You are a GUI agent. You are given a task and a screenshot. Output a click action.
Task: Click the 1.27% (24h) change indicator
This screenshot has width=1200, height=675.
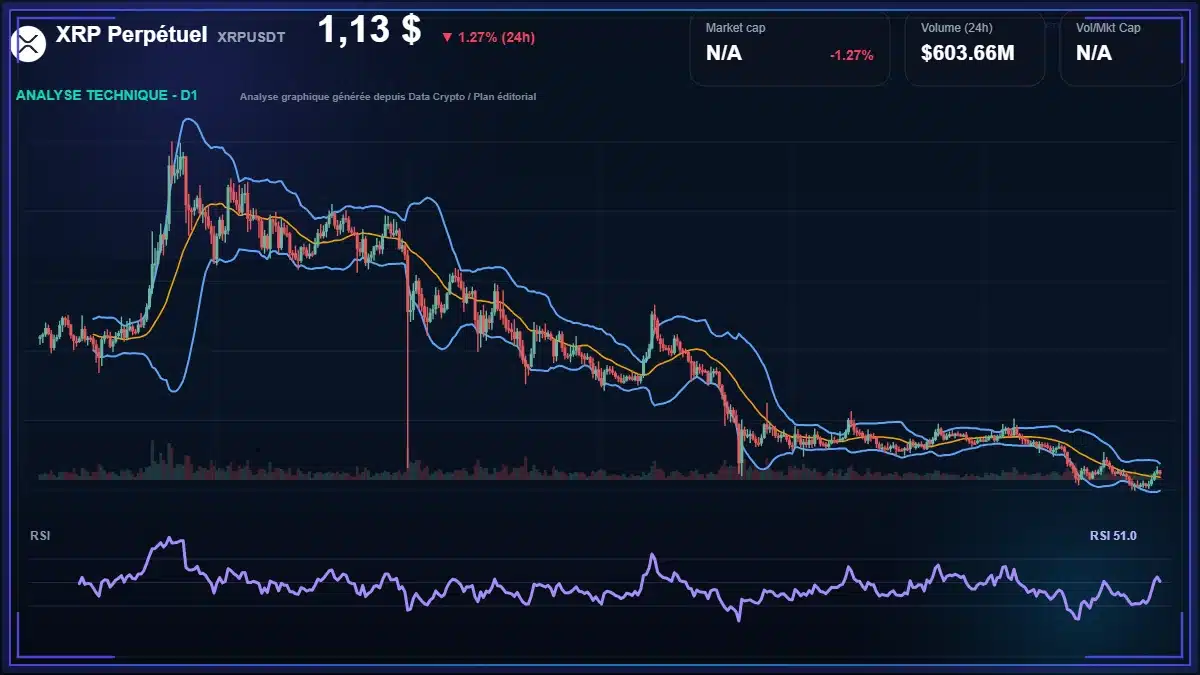[x=488, y=37]
